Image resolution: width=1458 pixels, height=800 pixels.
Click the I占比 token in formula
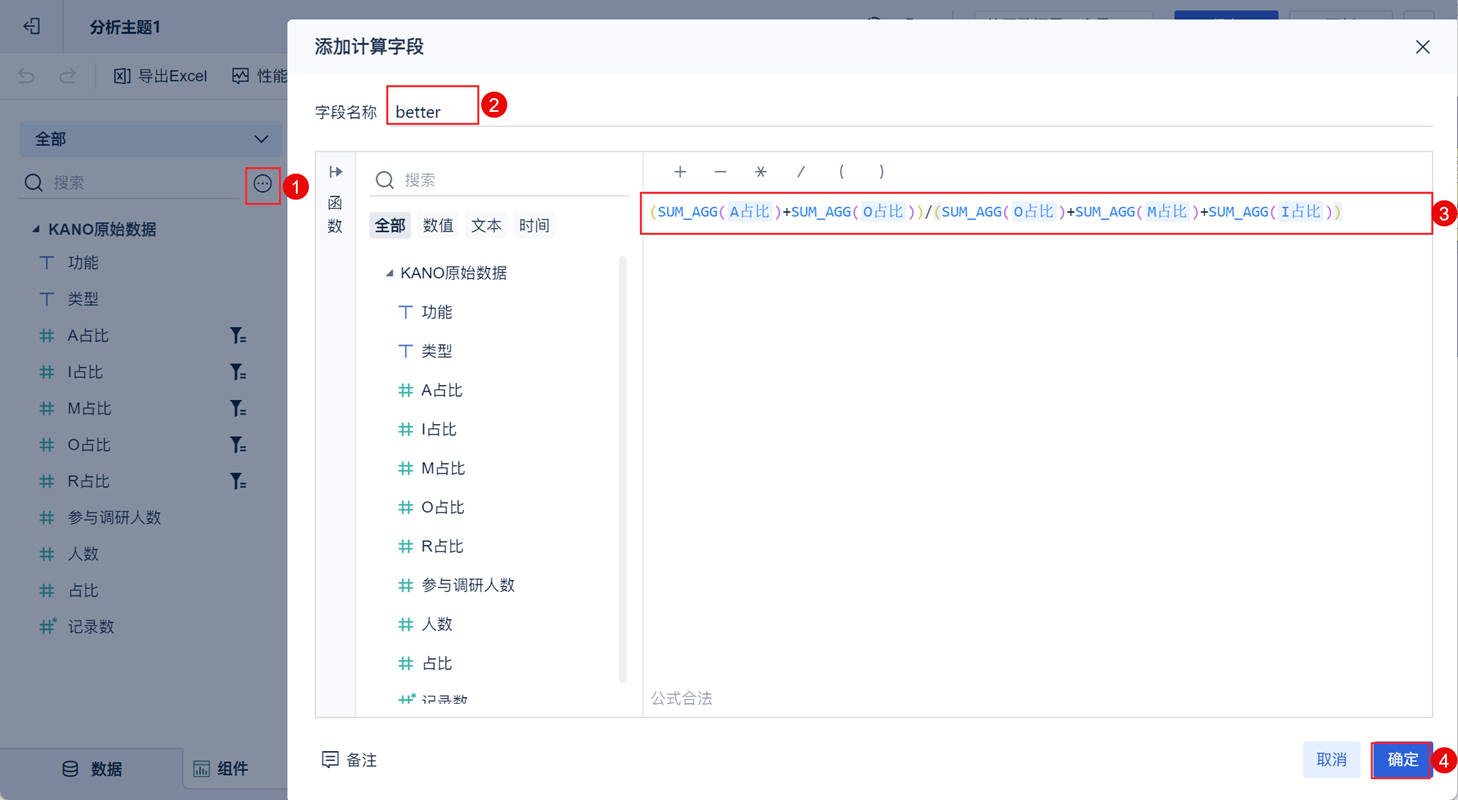tap(1300, 212)
